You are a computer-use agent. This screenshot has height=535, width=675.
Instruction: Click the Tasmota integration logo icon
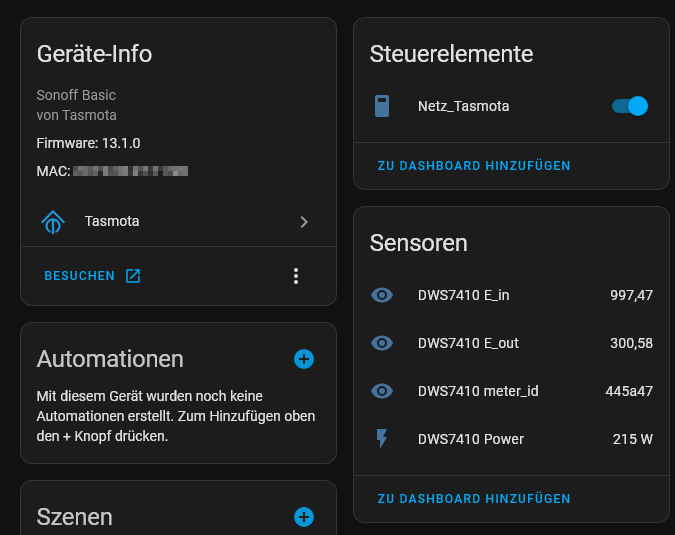(53, 222)
